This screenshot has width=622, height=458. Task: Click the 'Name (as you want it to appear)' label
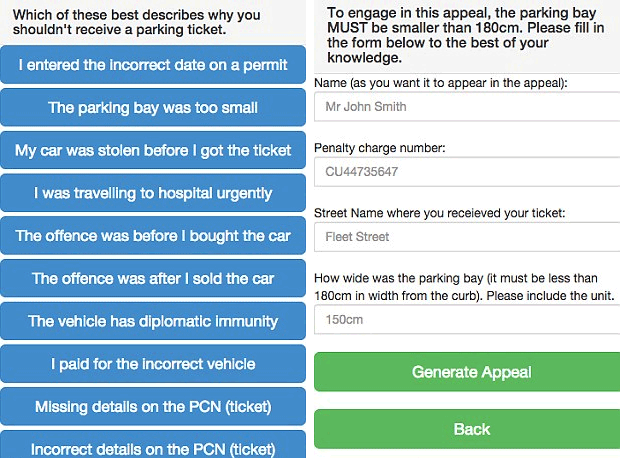(441, 83)
